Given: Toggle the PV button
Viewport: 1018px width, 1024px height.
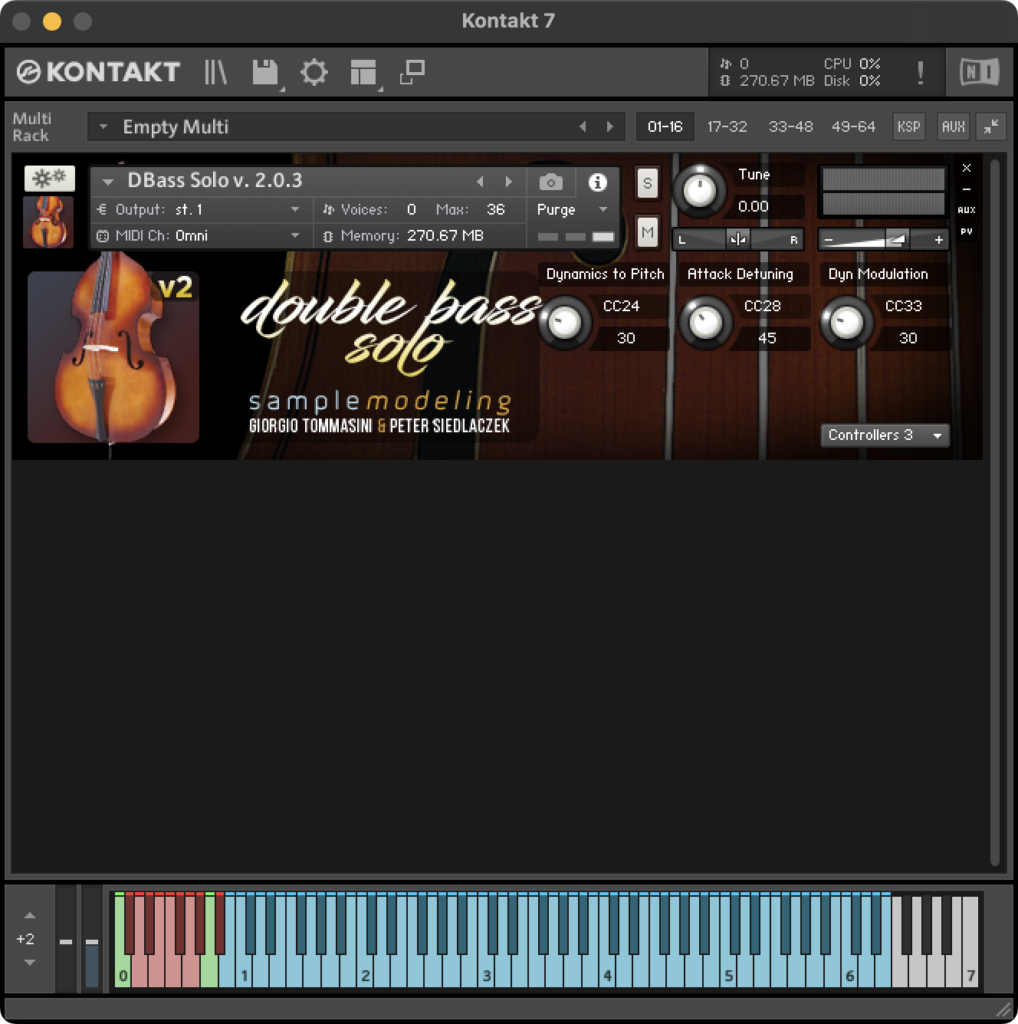Looking at the screenshot, I should tap(966, 231).
